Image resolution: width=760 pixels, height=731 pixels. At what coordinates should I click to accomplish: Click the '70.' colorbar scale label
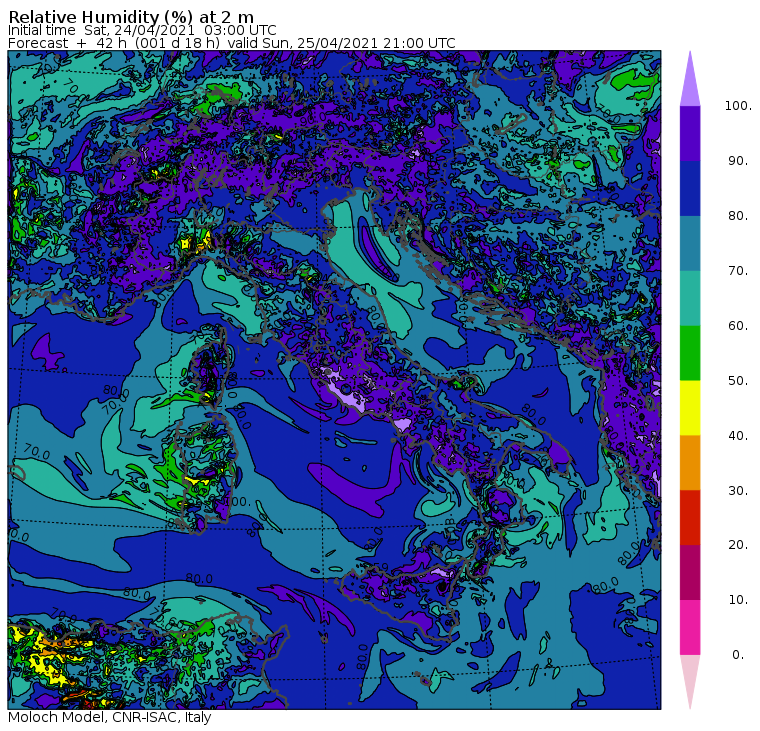coord(738,270)
